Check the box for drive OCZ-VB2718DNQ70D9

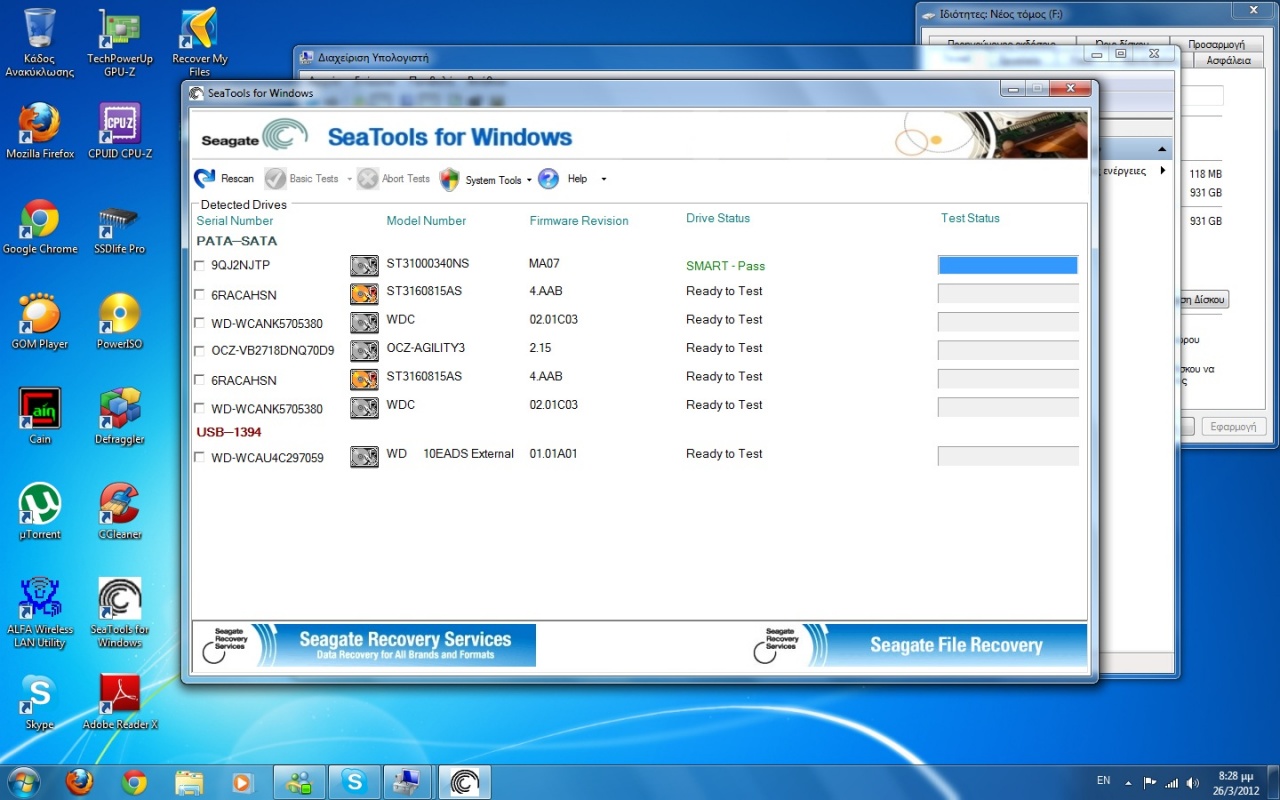199,351
